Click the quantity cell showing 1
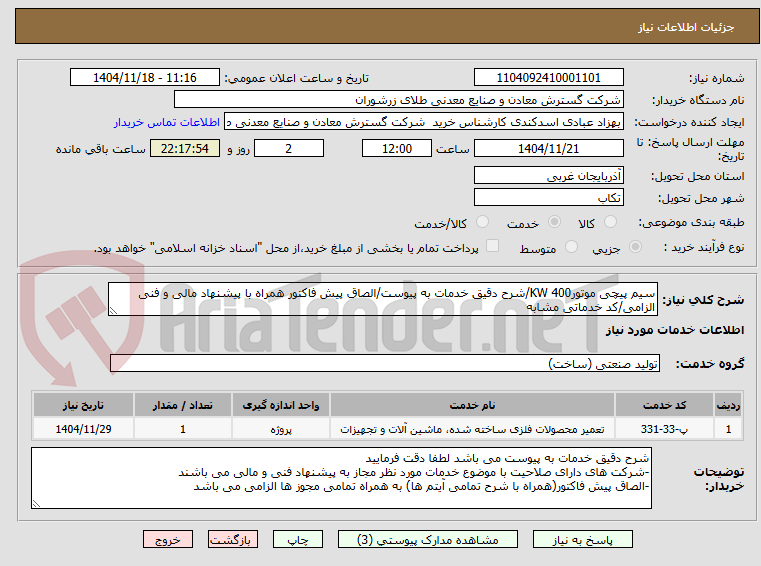The width and height of the screenshot is (761, 566). [x=183, y=429]
